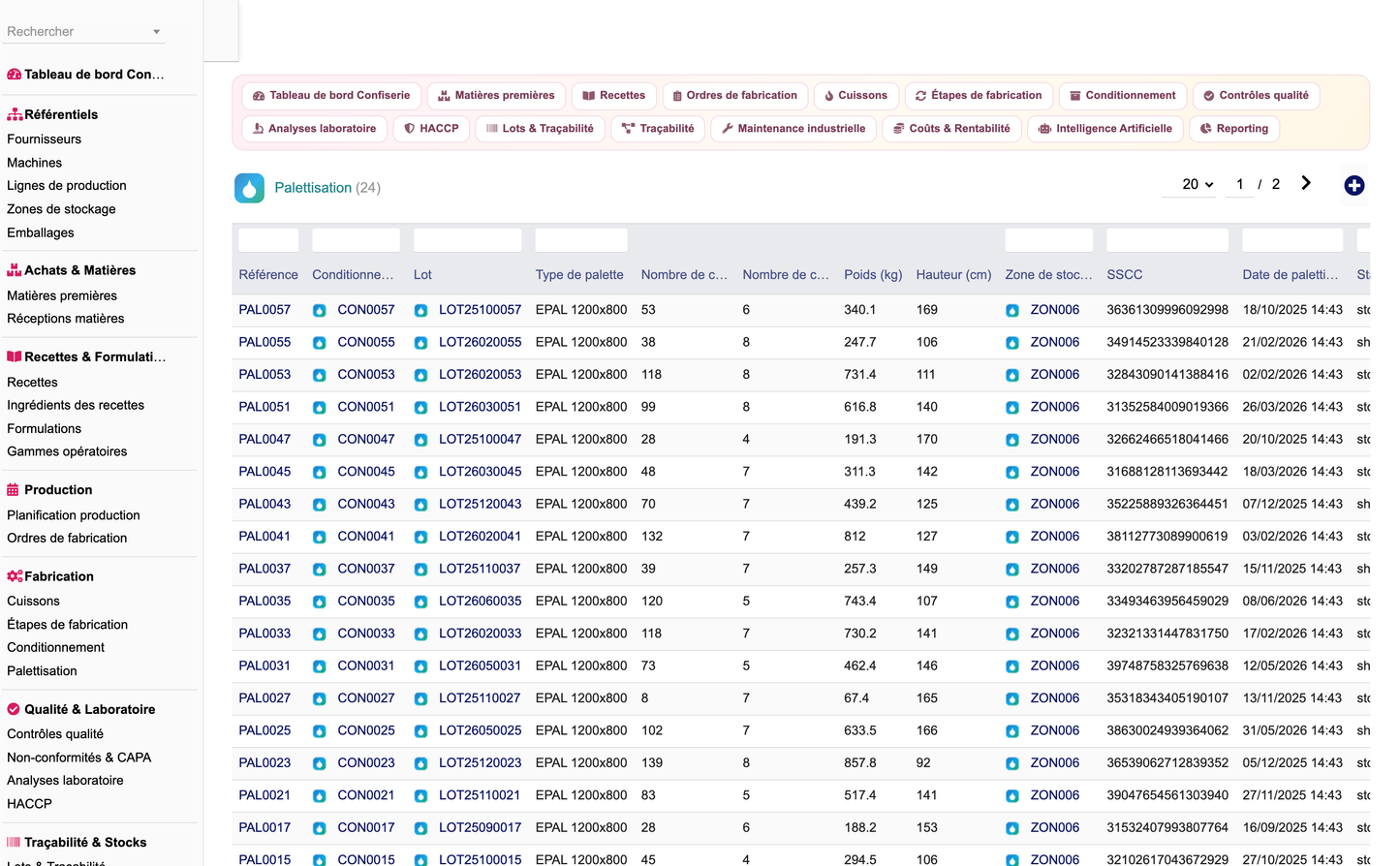Click the Traçabilité & Stocks barcode icon

coord(14,842)
